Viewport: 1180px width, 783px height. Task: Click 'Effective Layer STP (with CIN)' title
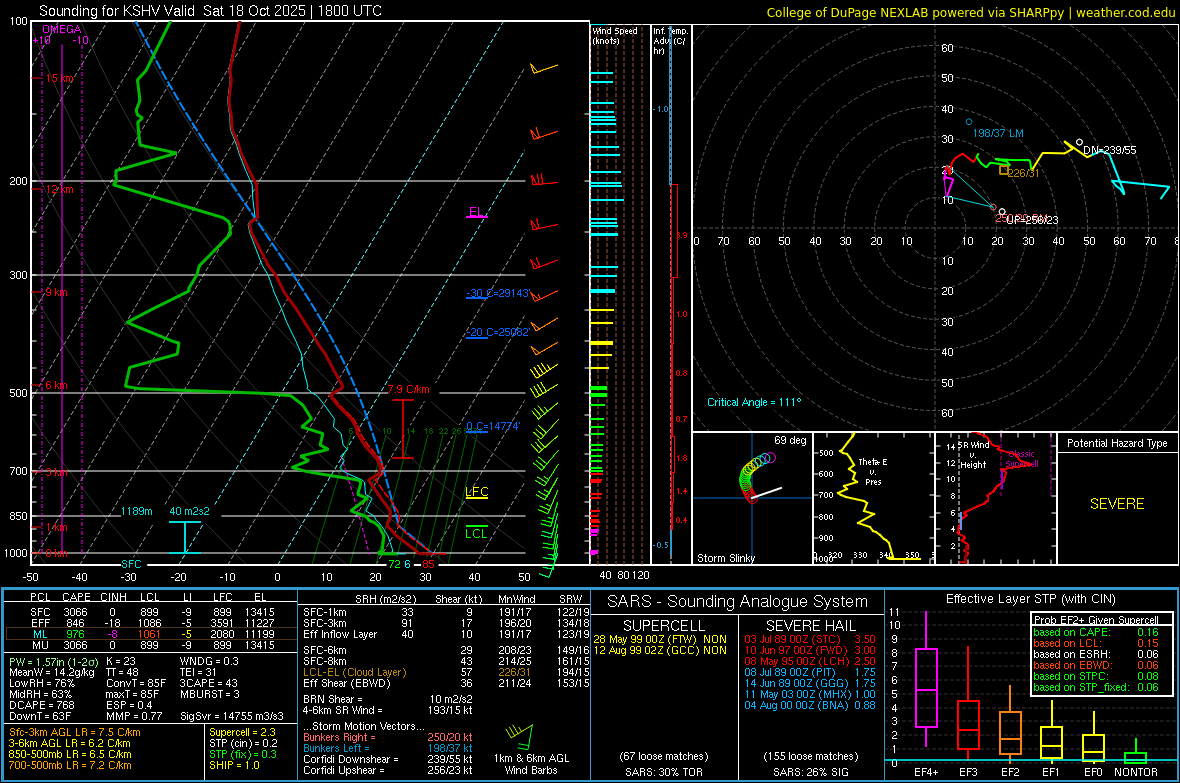point(1030,599)
